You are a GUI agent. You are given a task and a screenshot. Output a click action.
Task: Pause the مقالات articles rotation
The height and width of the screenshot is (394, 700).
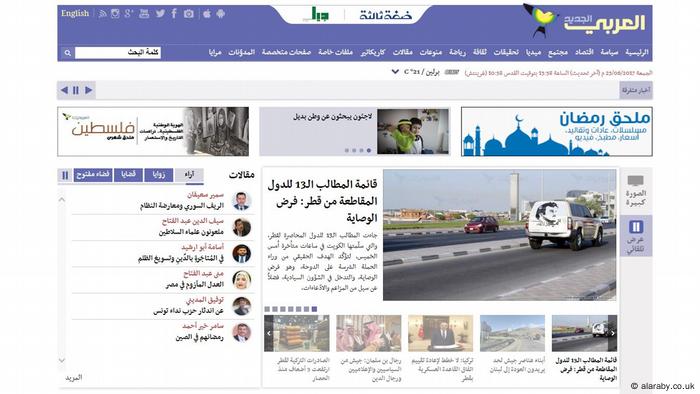[65, 175]
